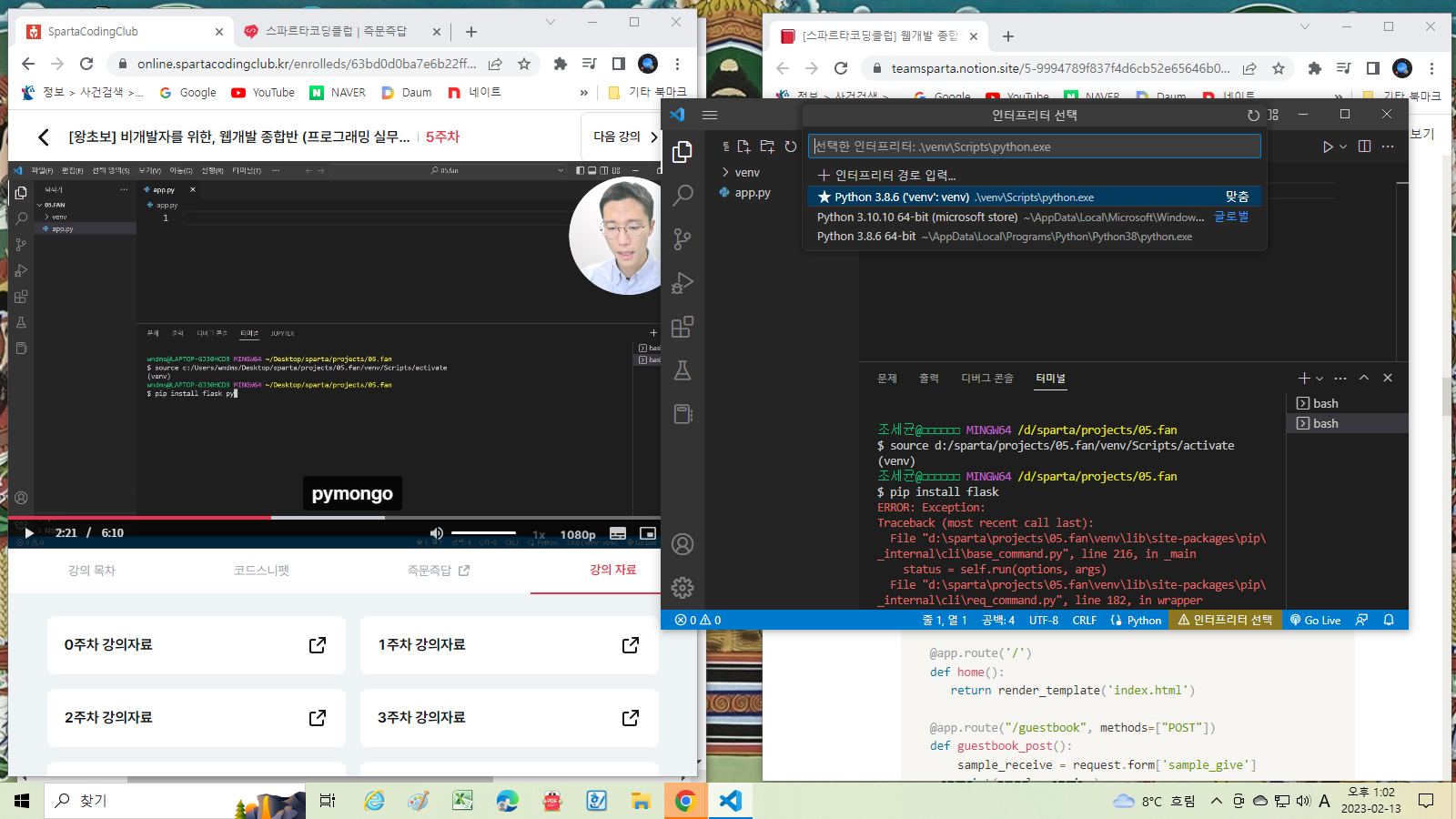Show hidden system tray icons
Screen dimensions: 1456x819
(x=1217, y=801)
